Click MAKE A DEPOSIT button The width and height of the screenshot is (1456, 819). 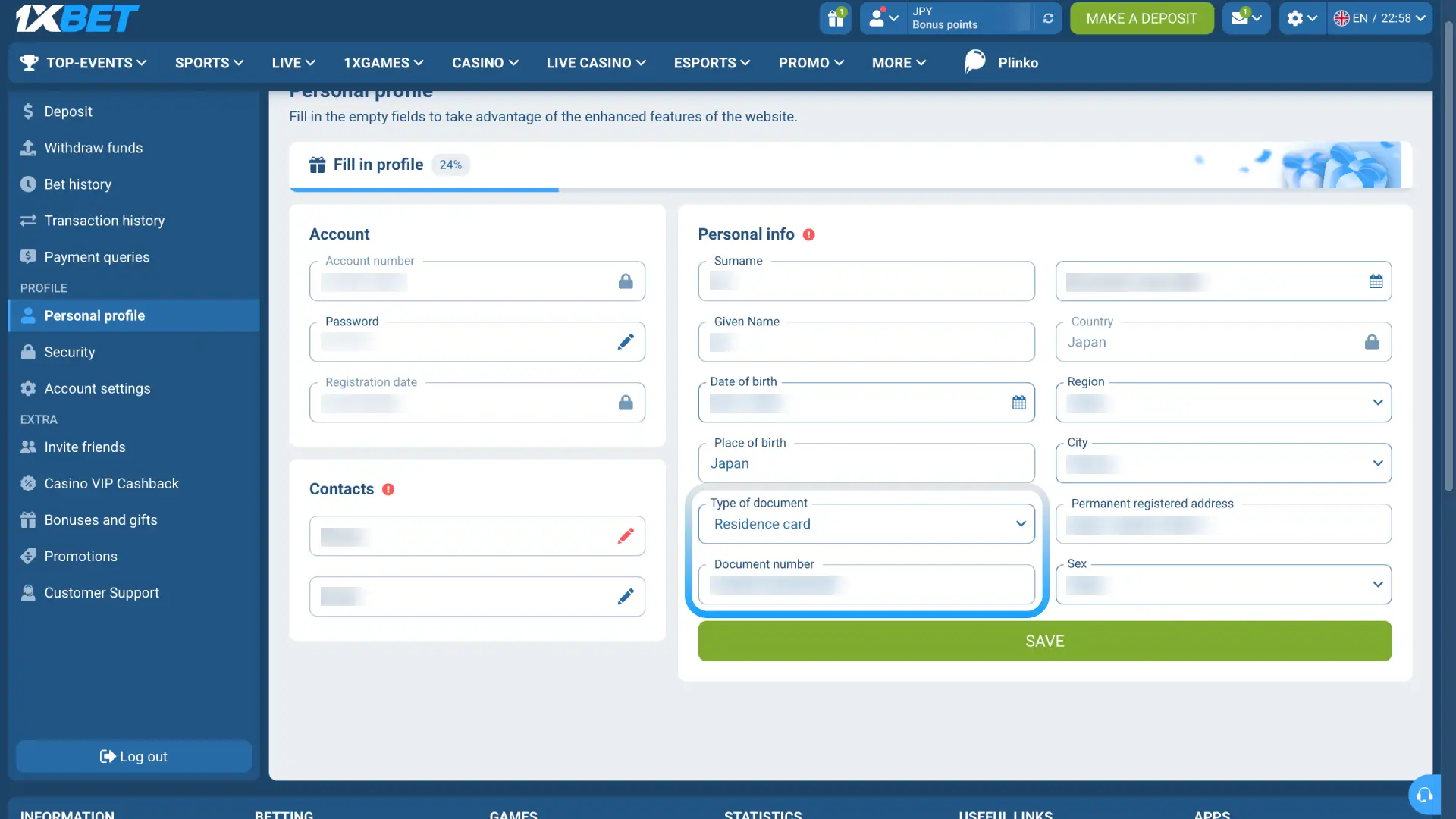pyautogui.click(x=1141, y=18)
